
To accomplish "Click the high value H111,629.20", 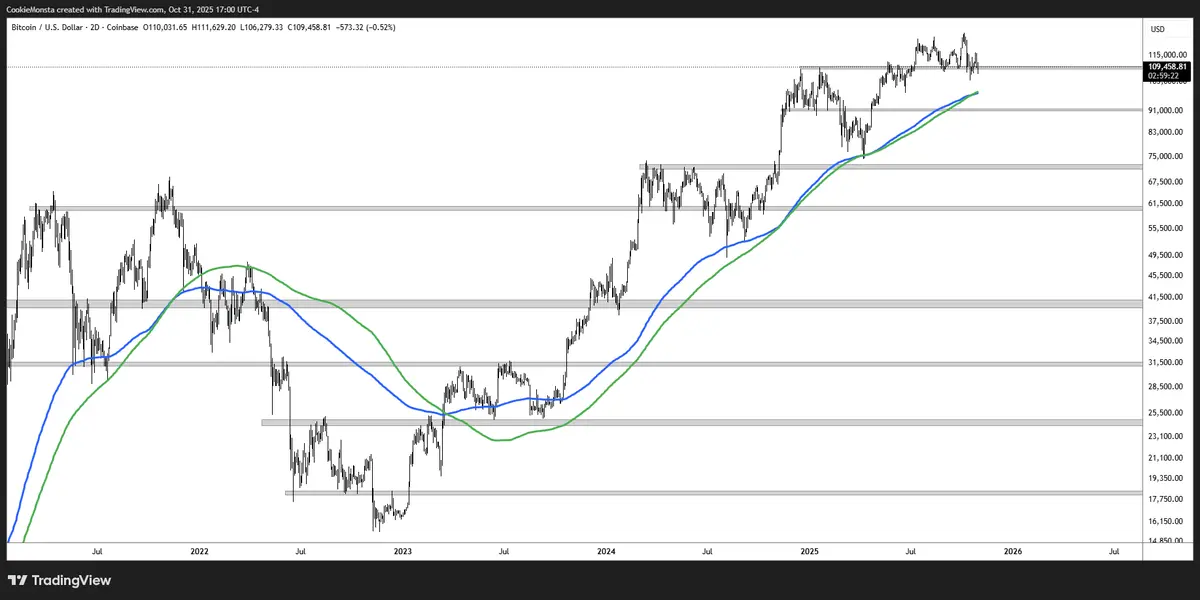I will pos(215,27).
